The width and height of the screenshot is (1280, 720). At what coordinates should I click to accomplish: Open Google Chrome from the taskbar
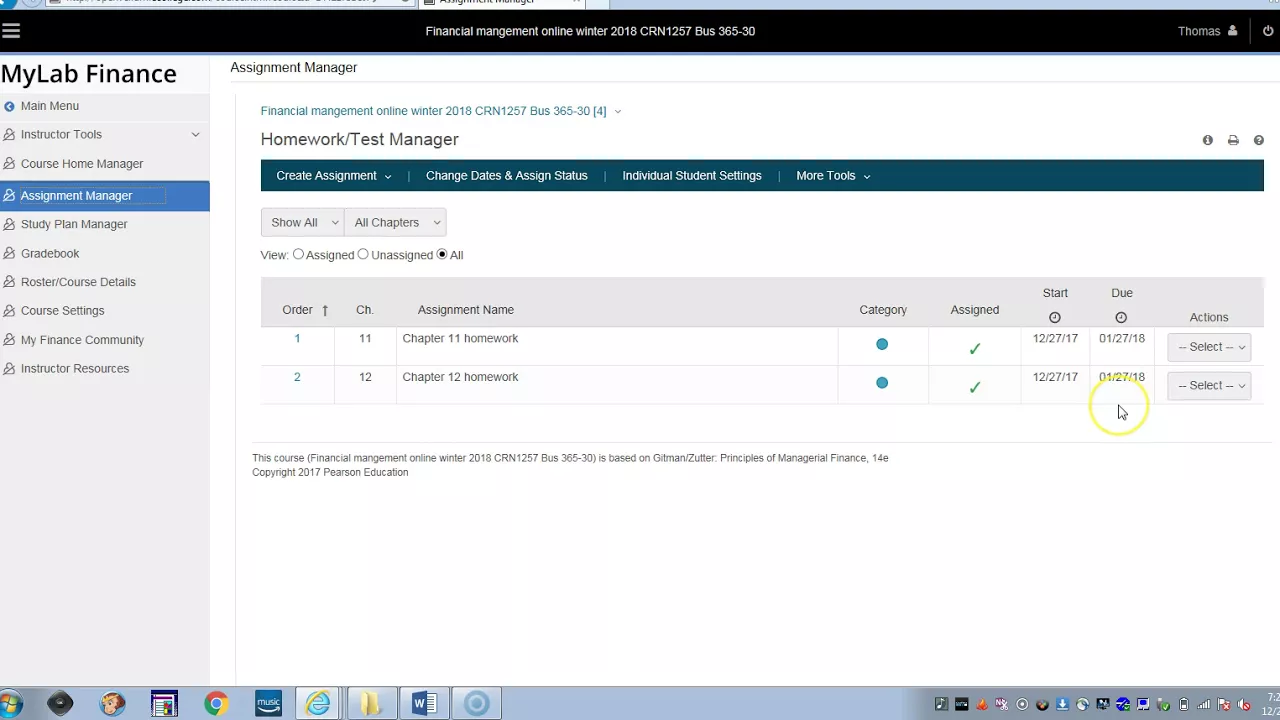(215, 704)
